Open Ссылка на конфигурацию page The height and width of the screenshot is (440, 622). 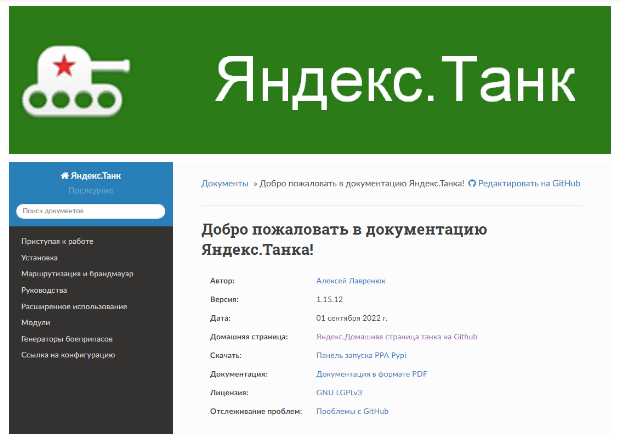pyautogui.click(x=68, y=355)
